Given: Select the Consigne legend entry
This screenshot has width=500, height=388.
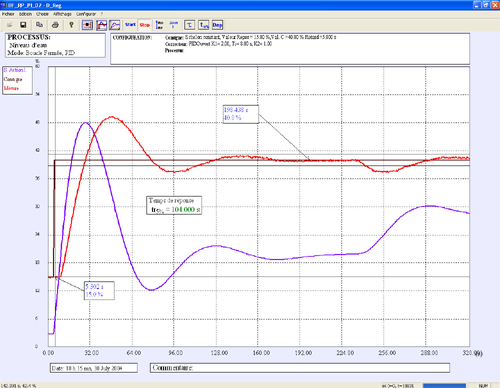Looking at the screenshot, I should 13,79.
